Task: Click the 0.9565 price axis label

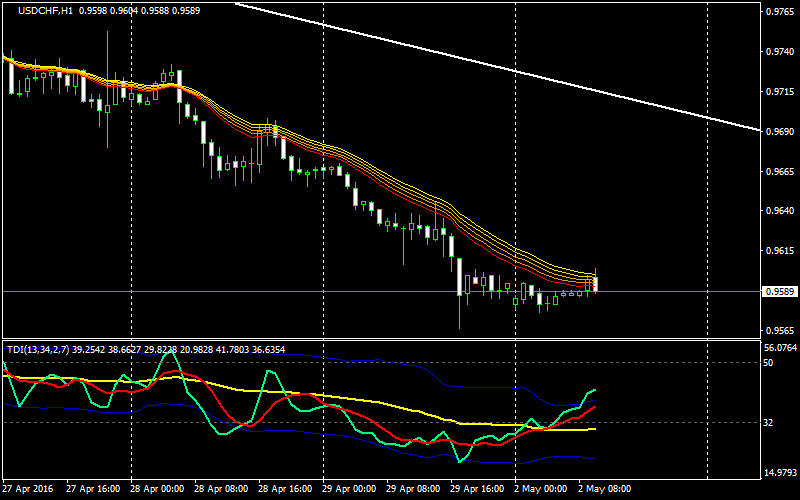Action: click(x=778, y=331)
